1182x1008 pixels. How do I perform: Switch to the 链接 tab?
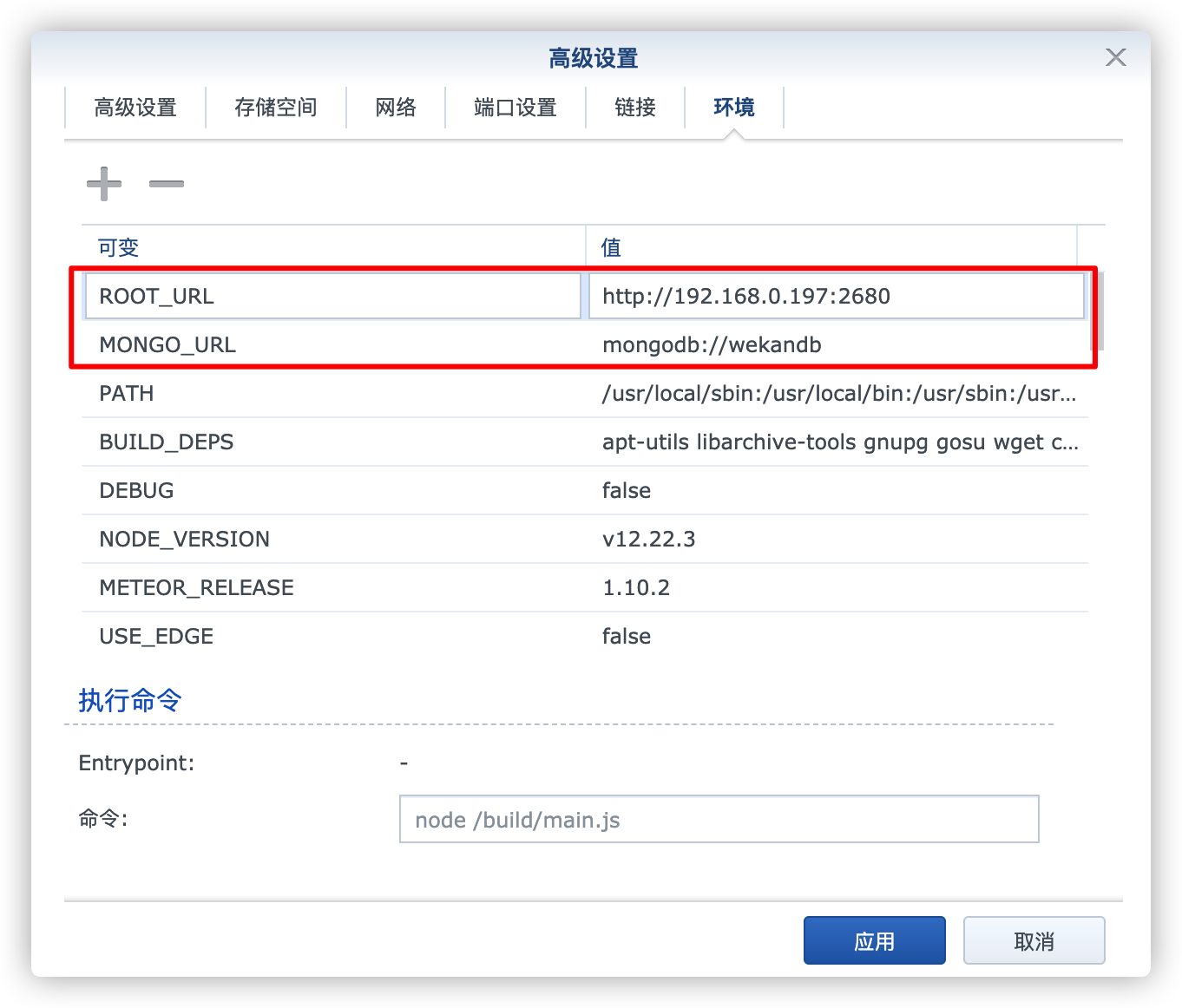(x=635, y=108)
